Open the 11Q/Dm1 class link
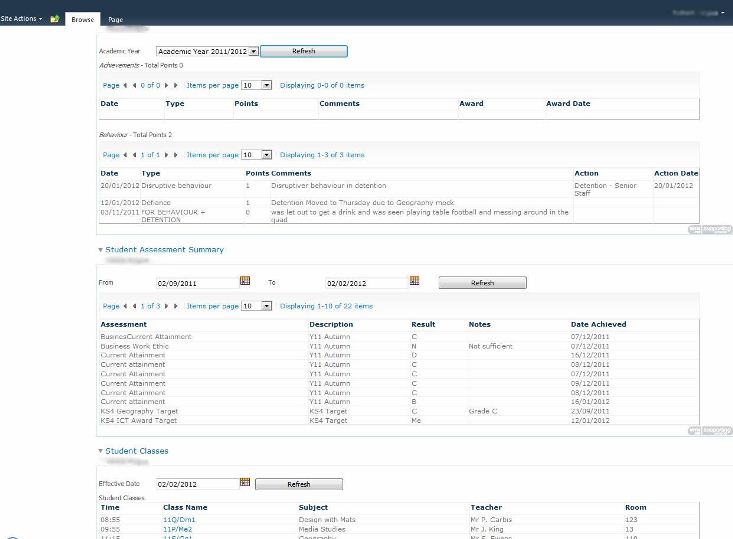Image resolution: width=733 pixels, height=539 pixels. [x=179, y=519]
